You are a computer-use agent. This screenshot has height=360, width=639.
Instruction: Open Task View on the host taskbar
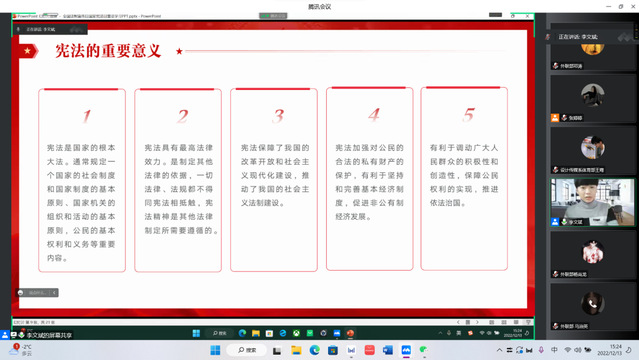[x=277, y=350]
